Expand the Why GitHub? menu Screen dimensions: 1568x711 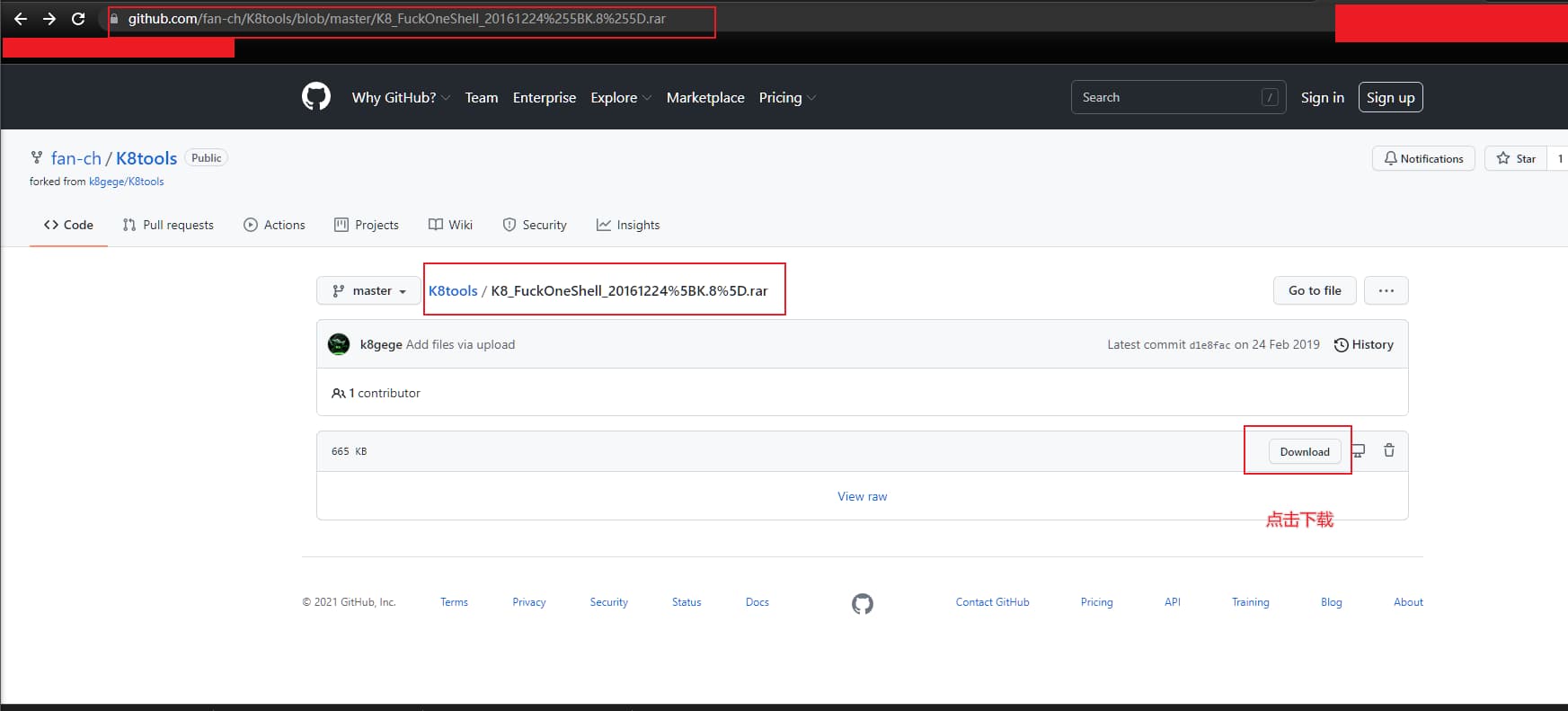[401, 97]
